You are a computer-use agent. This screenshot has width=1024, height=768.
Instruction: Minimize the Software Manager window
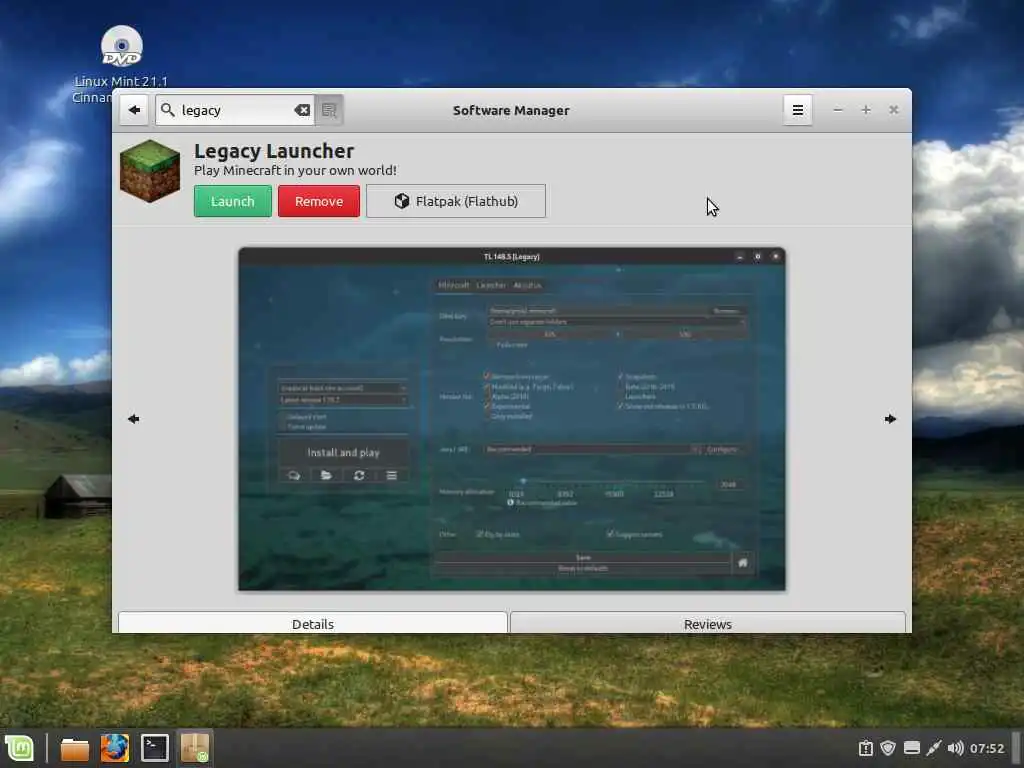[x=838, y=110]
